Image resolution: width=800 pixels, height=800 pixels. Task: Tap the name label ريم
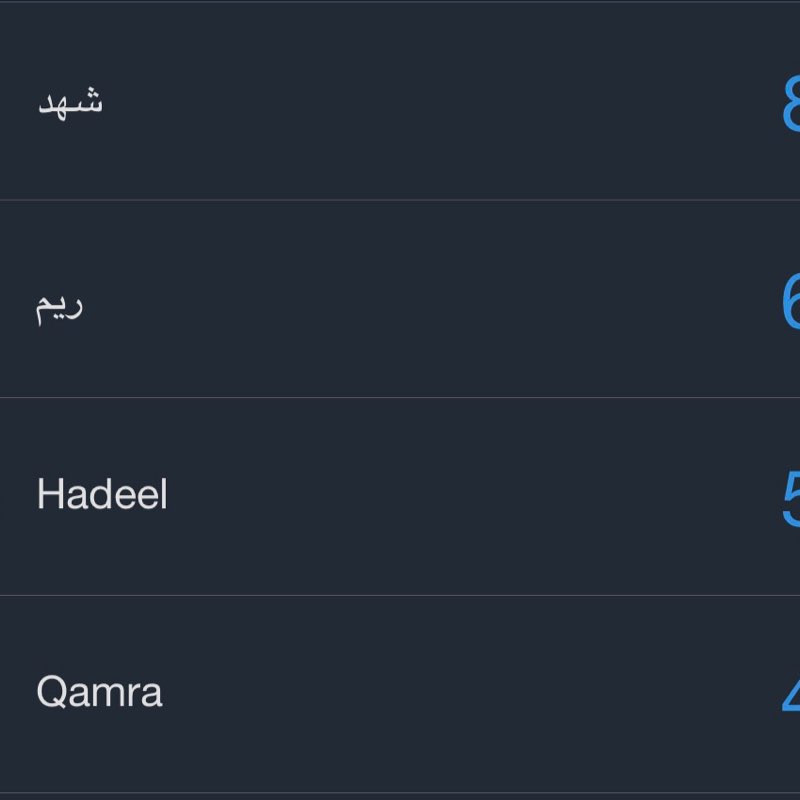(62, 303)
